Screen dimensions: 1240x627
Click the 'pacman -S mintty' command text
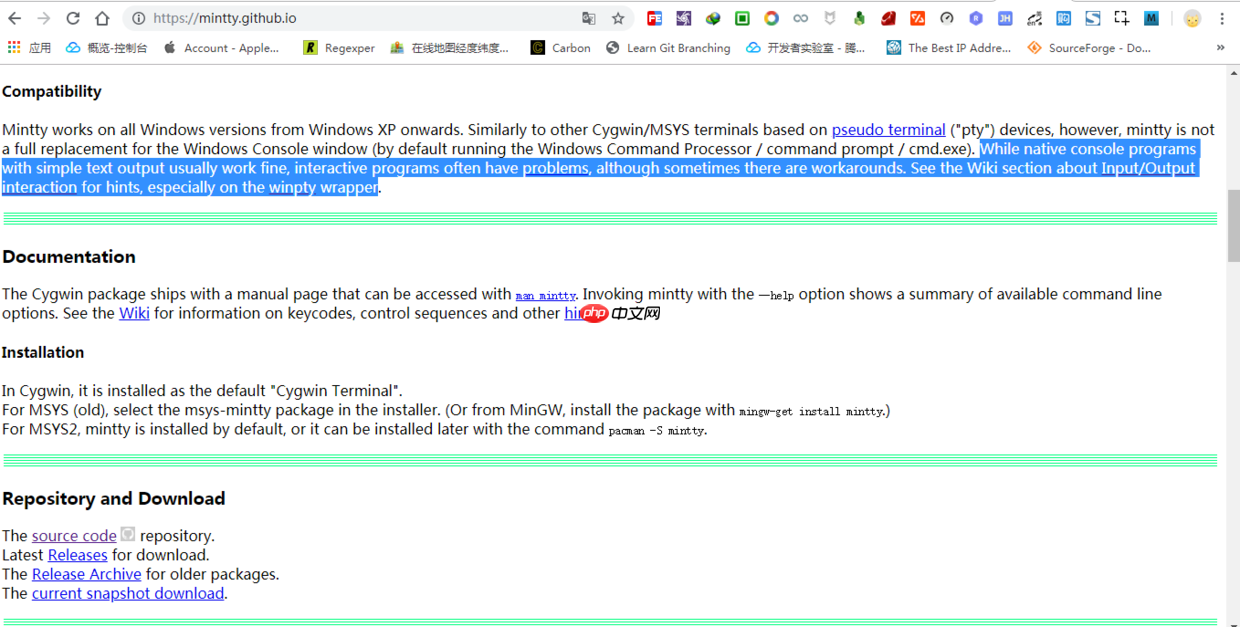click(x=657, y=431)
